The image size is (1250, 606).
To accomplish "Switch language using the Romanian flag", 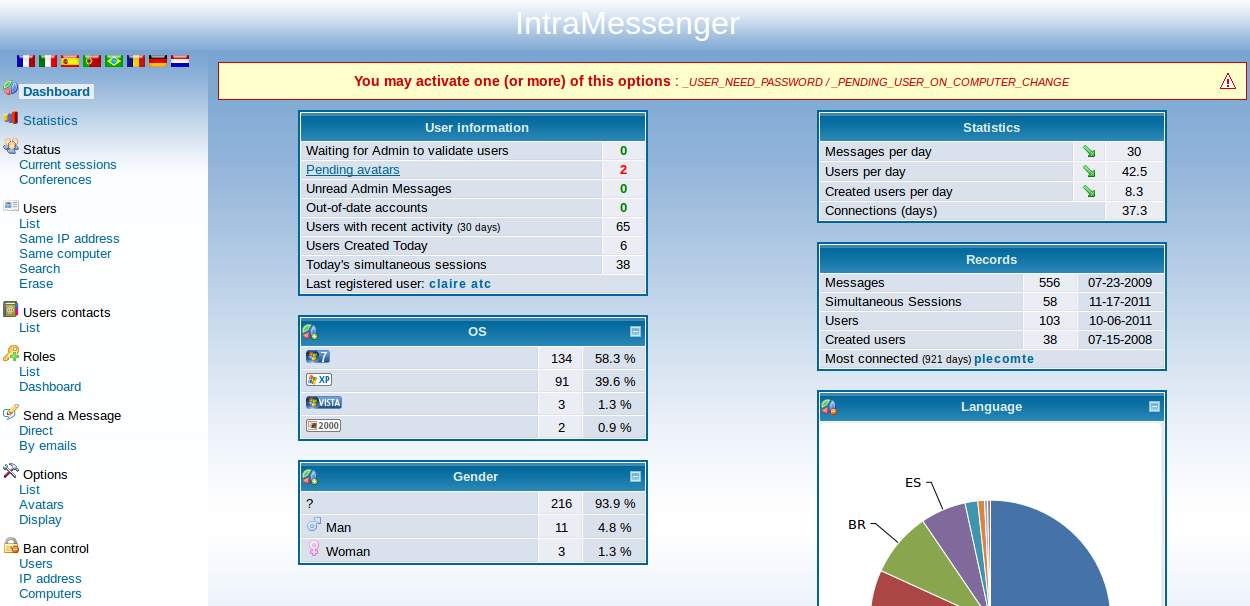I will pyautogui.click(x=136, y=61).
